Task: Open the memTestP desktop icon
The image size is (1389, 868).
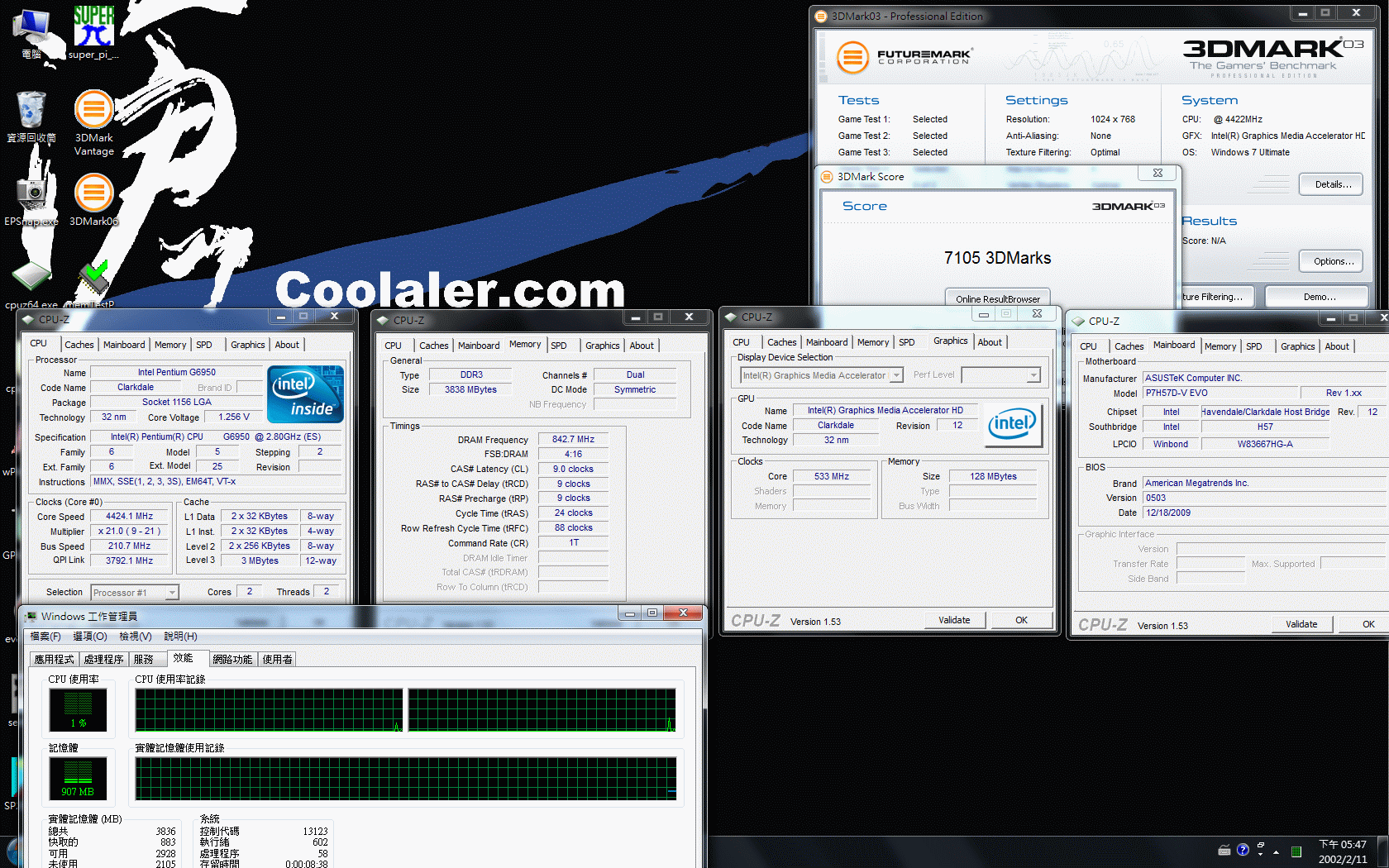Action: [x=91, y=285]
